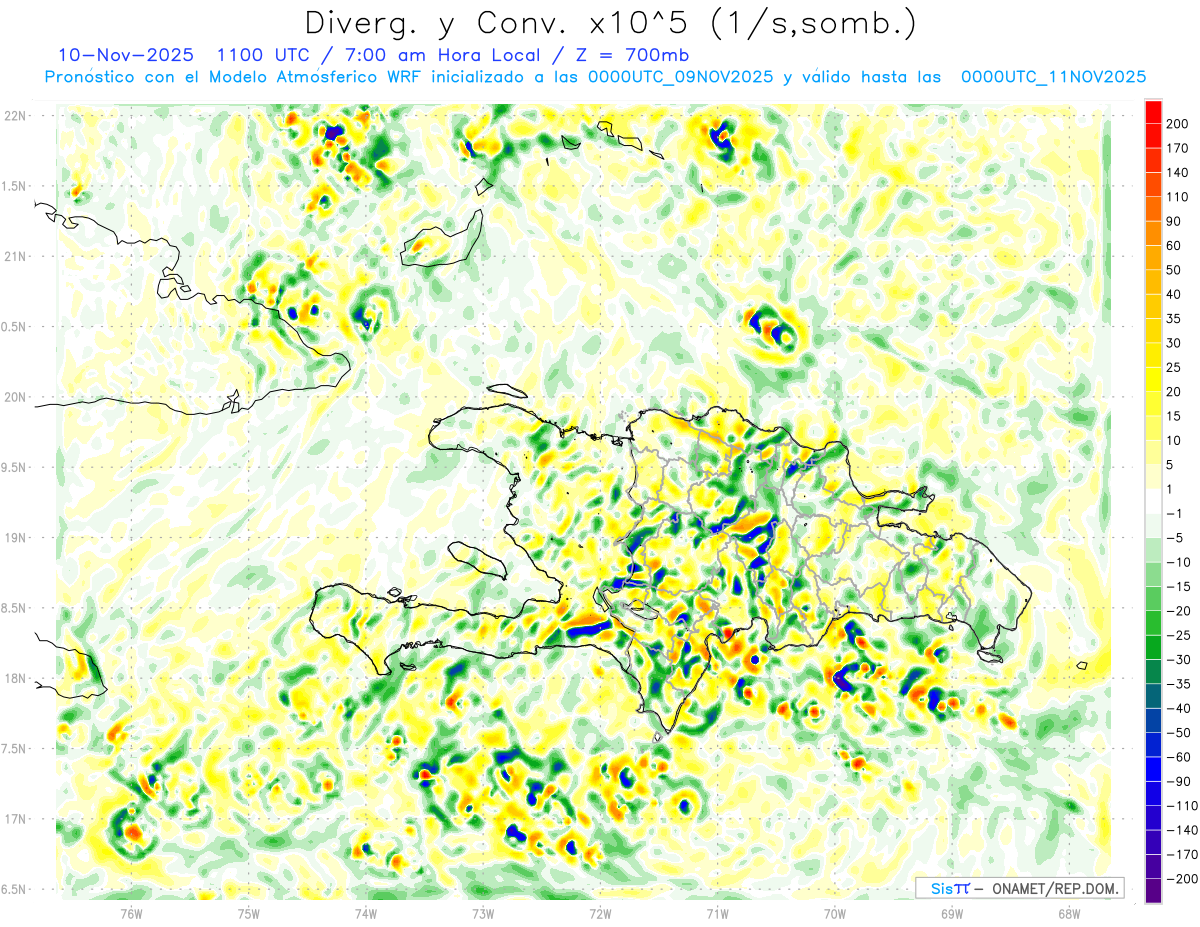Screen dimensions: 1200x927
Task: Click longitude label '76W'
Action: pos(131,914)
